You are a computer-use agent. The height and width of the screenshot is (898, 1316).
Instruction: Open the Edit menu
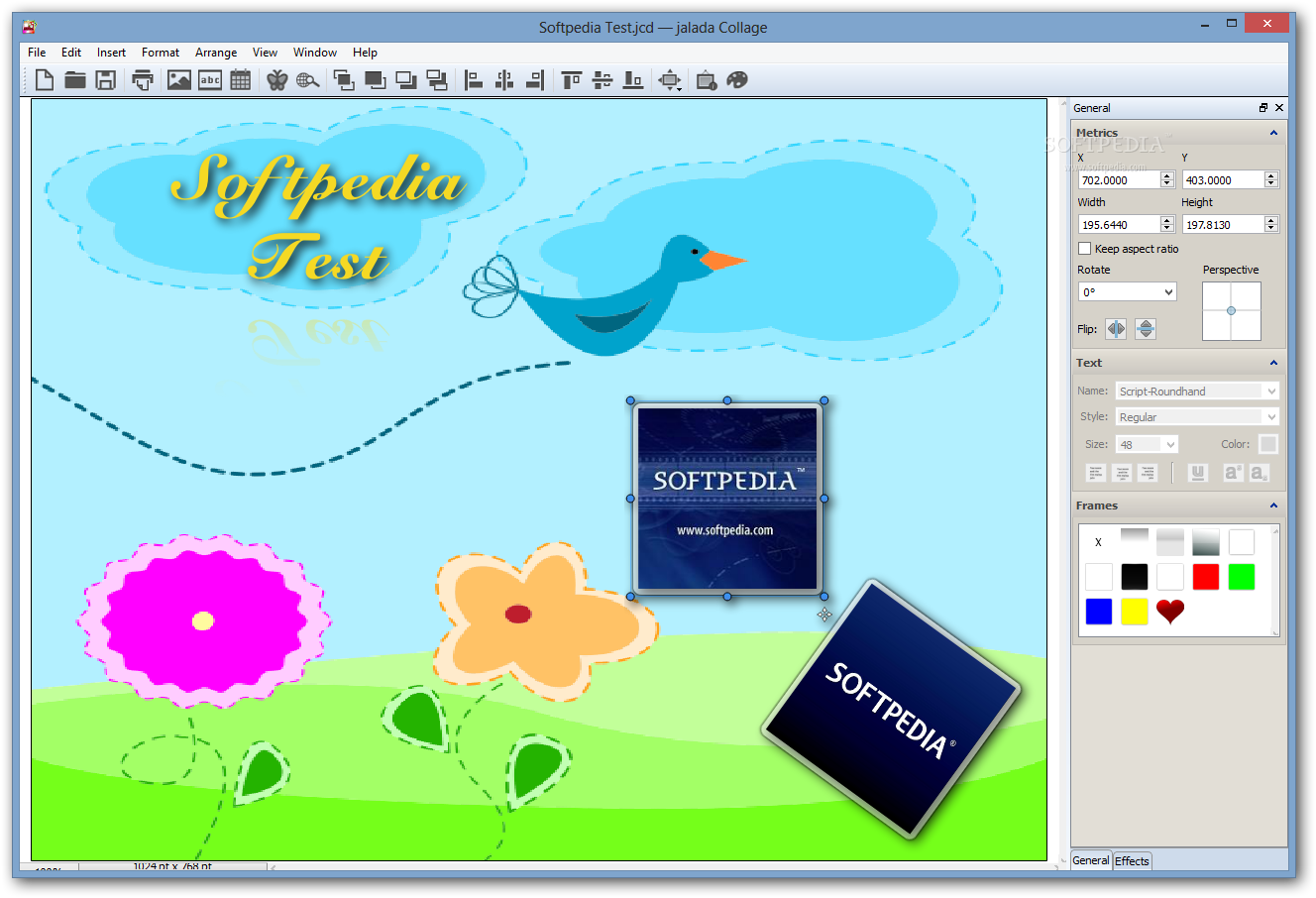tap(71, 53)
